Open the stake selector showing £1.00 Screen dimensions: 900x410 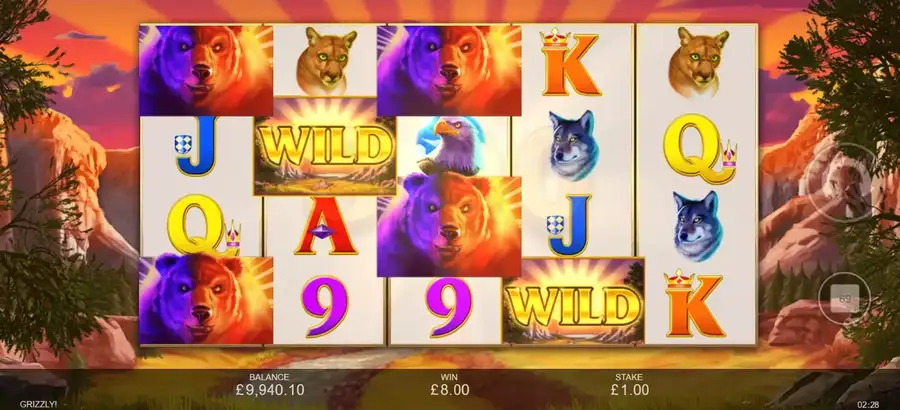[629, 385]
